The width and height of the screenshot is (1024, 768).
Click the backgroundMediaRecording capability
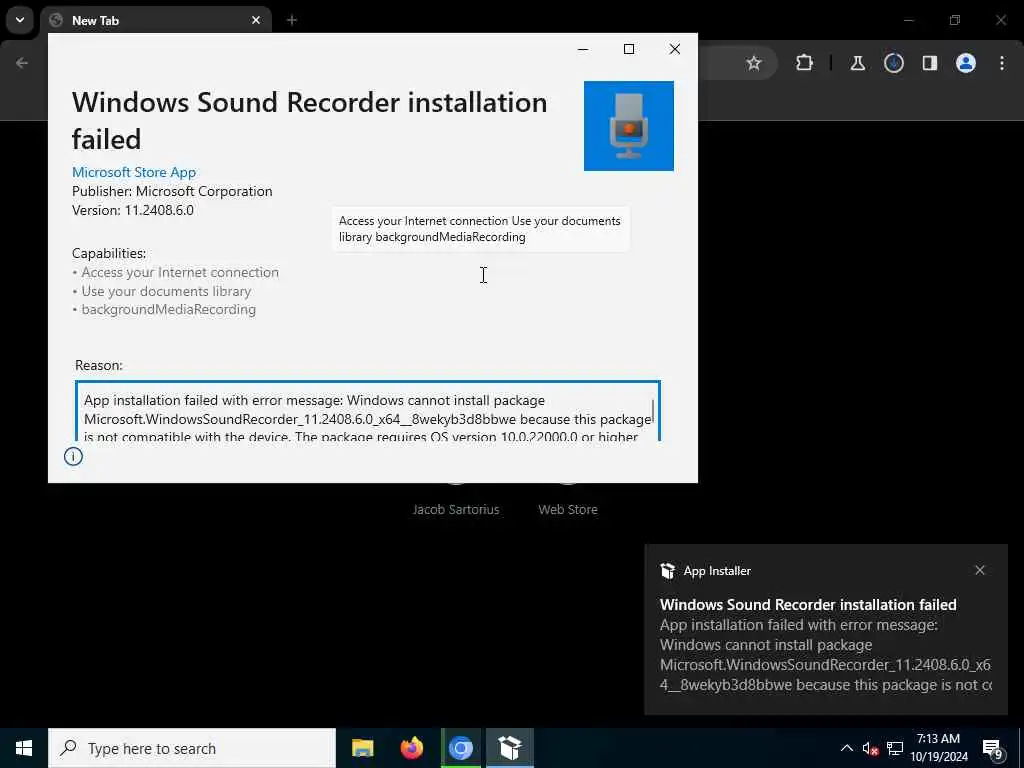pos(168,310)
